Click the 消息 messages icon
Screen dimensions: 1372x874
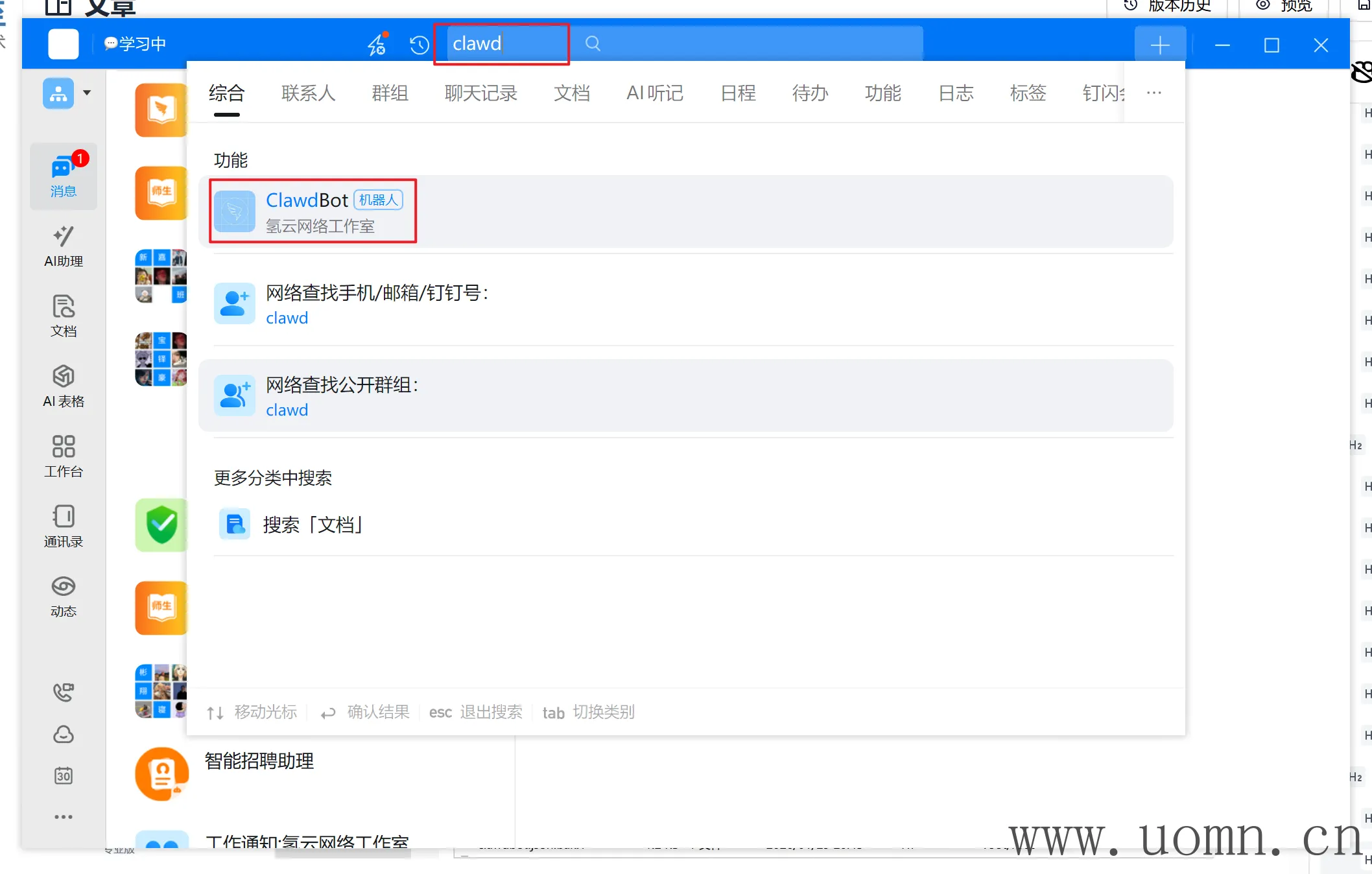click(63, 176)
